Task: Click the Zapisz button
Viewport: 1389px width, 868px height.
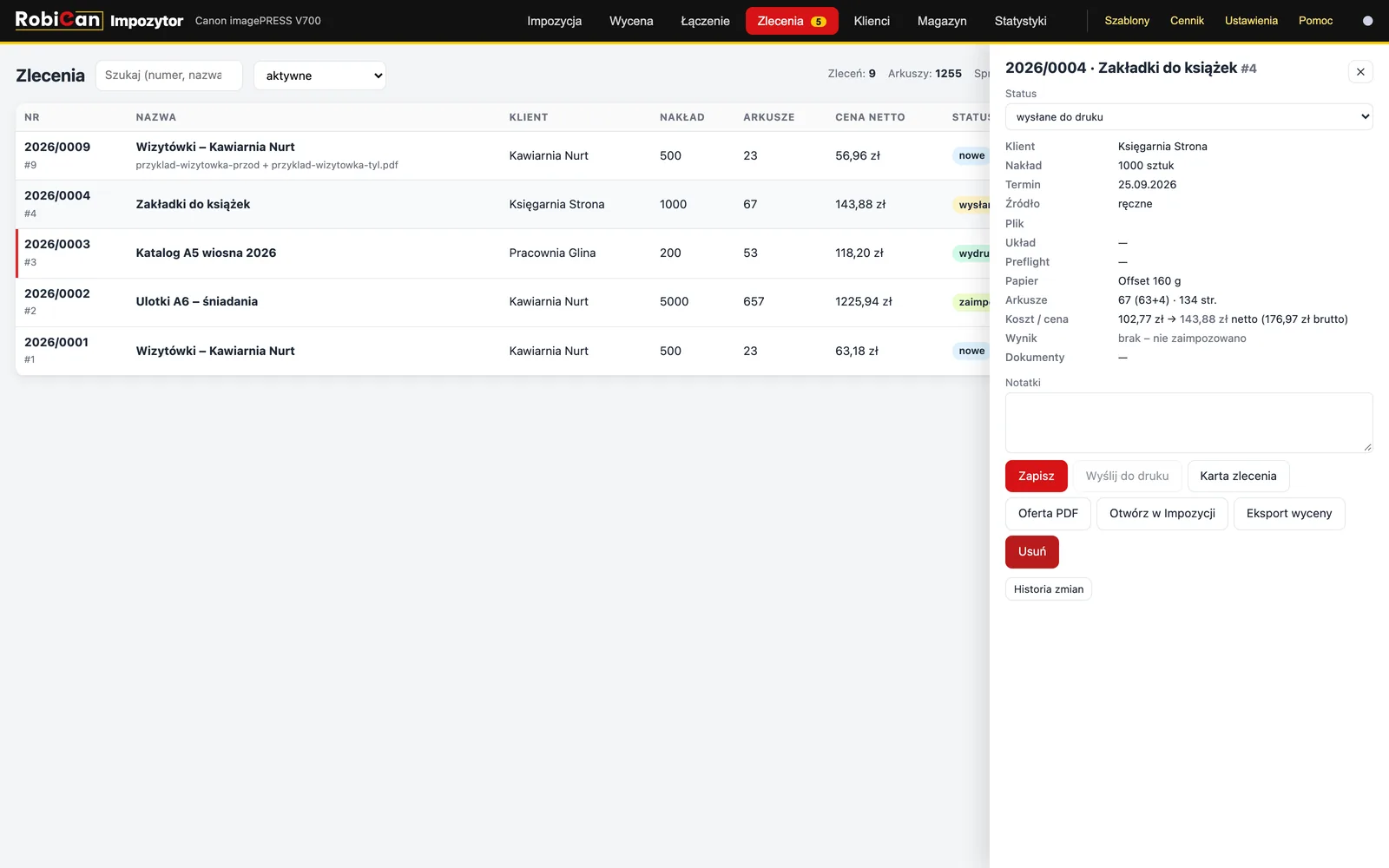Action: tap(1036, 477)
